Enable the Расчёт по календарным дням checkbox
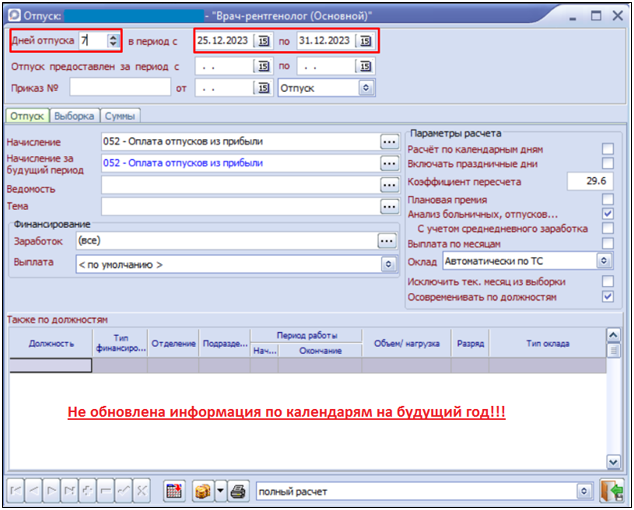The height and width of the screenshot is (510, 634). pos(607,149)
